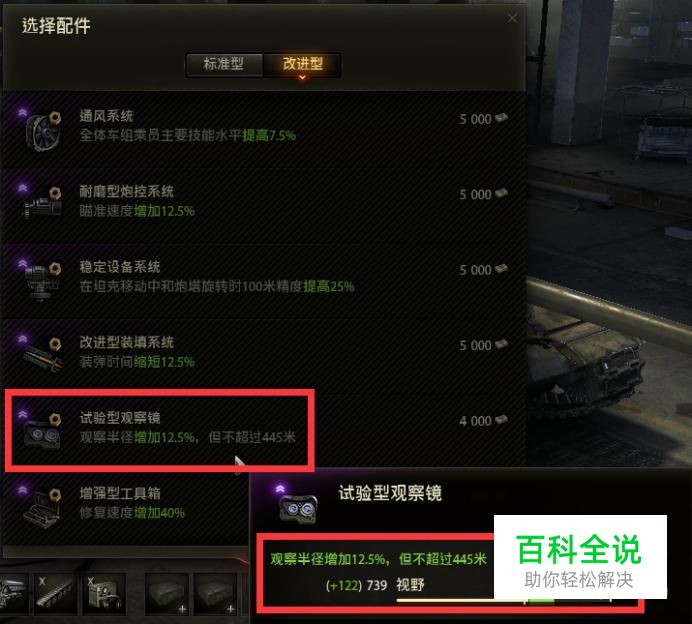
Task: Click the 4 000 price of 试验型观察镜
Action: point(475,421)
